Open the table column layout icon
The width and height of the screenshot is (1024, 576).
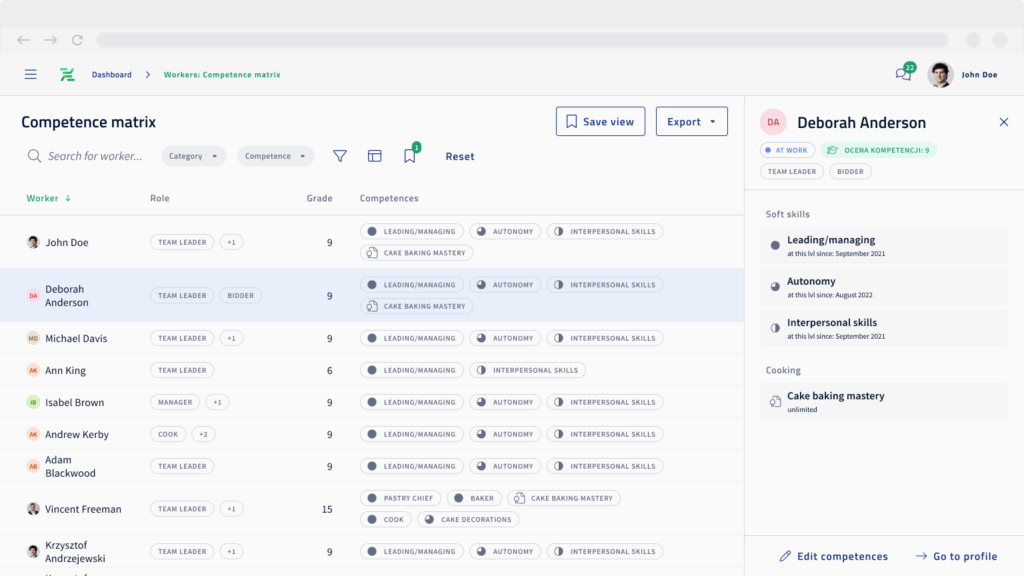tap(375, 156)
